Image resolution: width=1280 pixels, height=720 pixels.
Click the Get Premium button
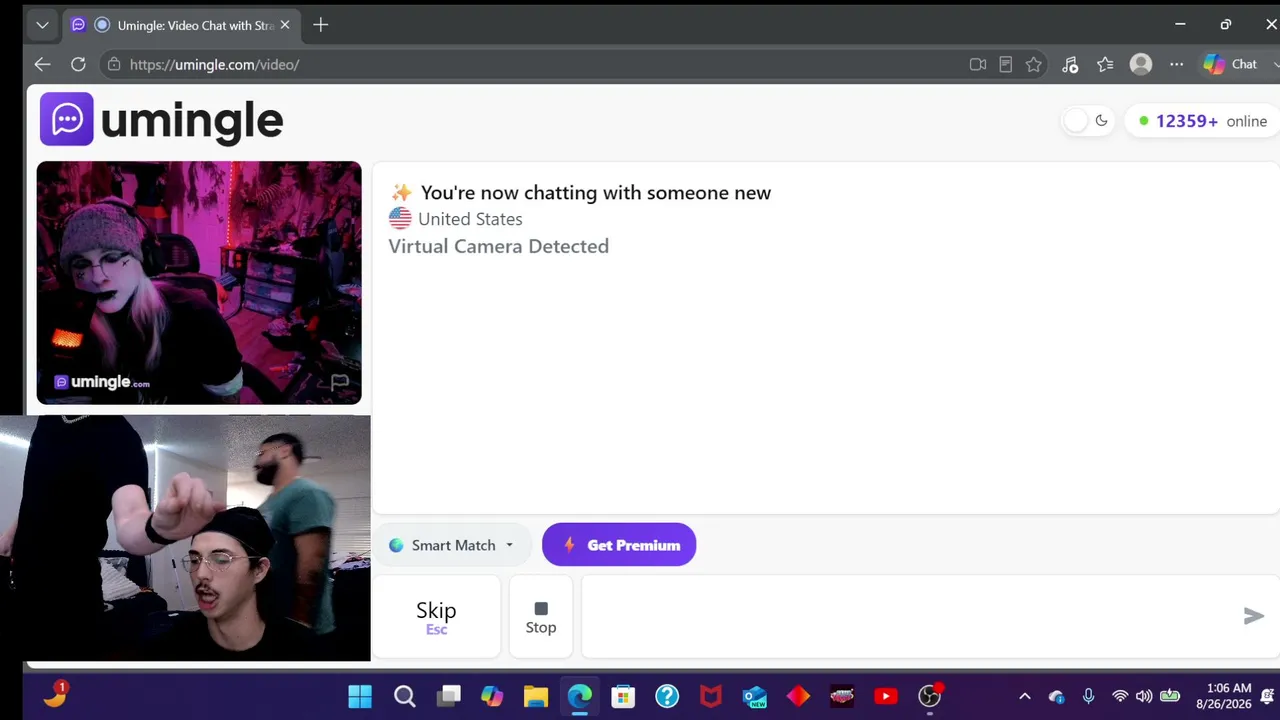coord(619,545)
